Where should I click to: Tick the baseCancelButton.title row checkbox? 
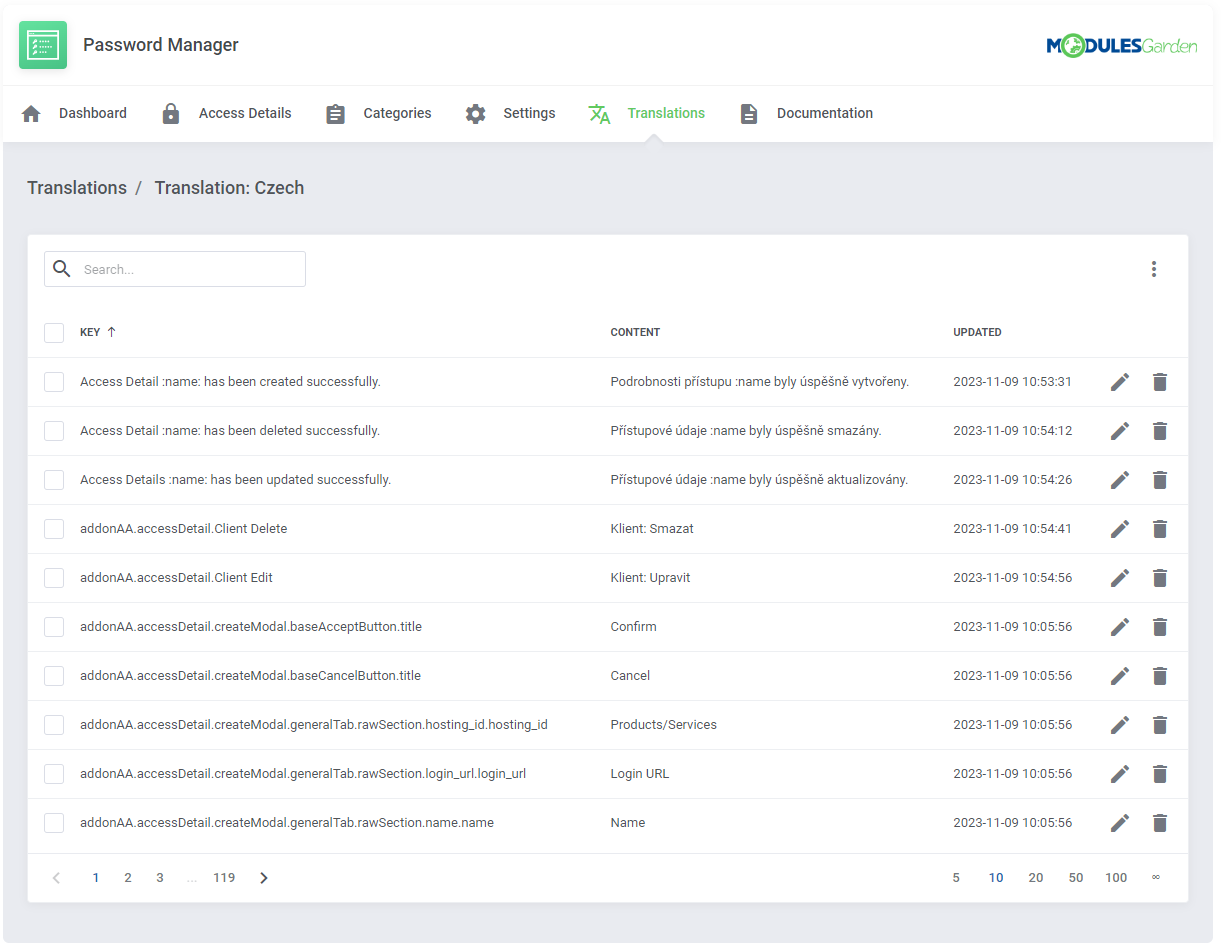click(x=54, y=676)
